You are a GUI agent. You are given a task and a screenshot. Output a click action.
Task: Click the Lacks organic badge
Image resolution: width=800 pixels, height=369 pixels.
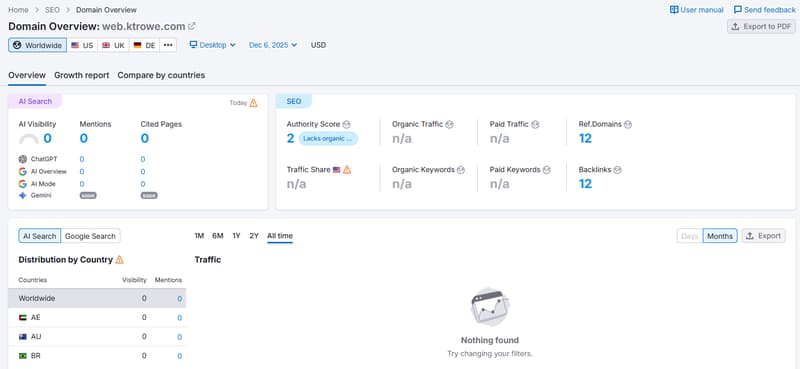tap(328, 139)
